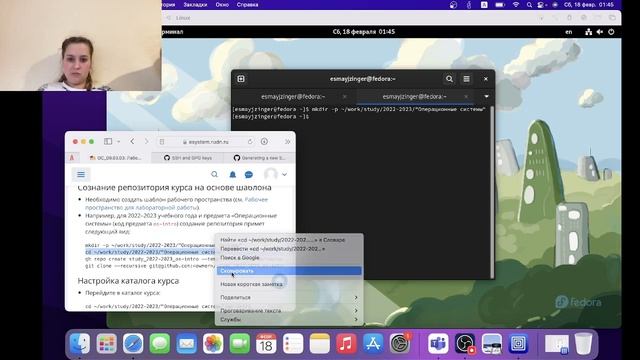Click terminal window scrollbar
The width and height of the screenshot is (640, 360).
click(x=491, y=192)
